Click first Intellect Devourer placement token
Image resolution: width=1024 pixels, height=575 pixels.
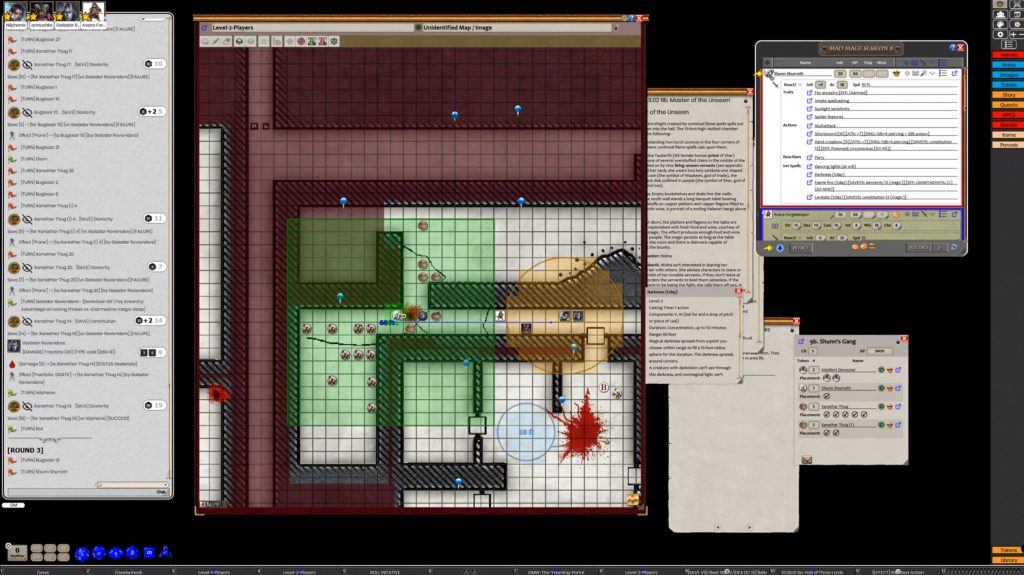click(827, 378)
